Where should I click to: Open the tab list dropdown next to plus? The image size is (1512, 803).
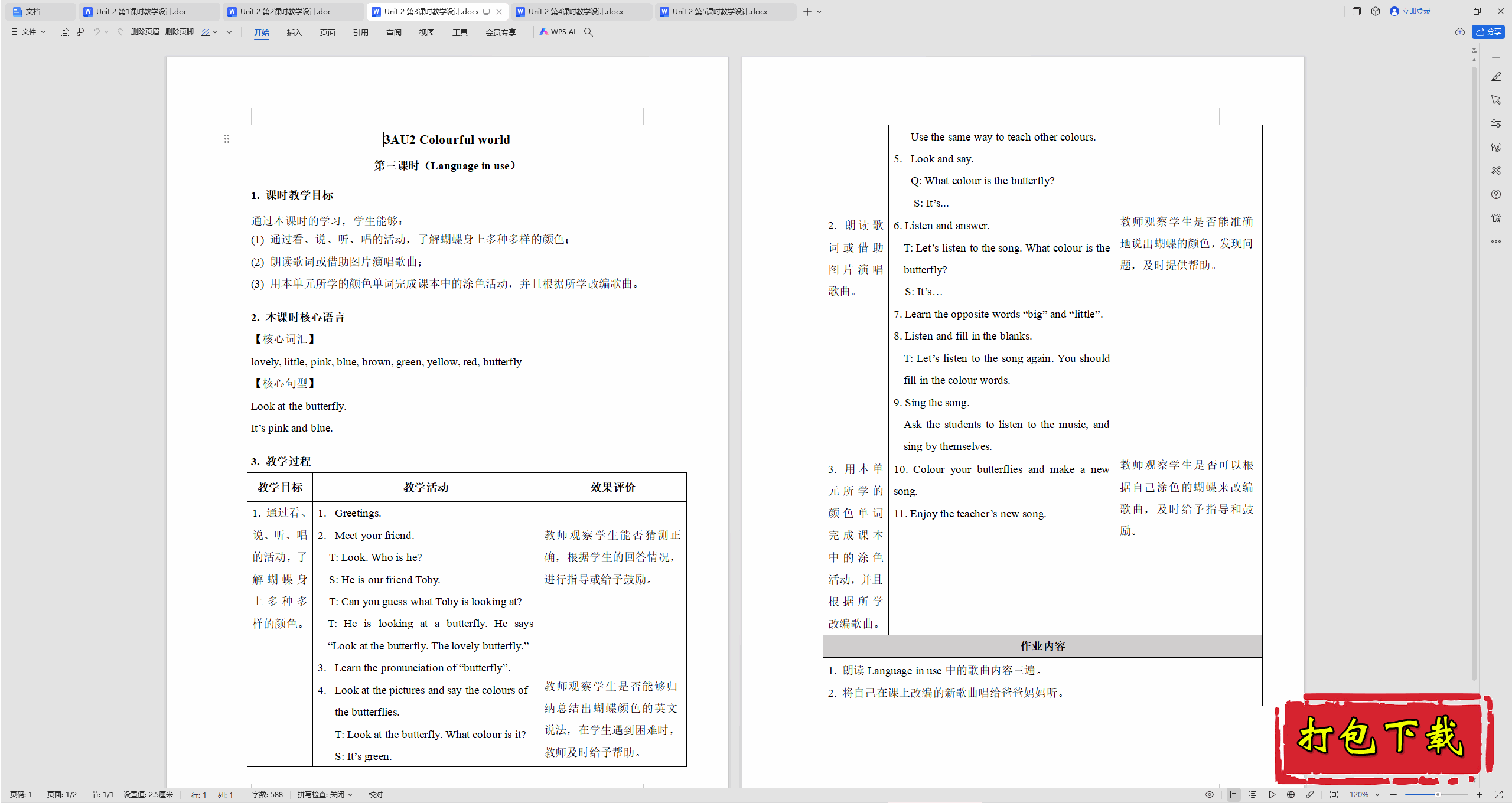819,12
